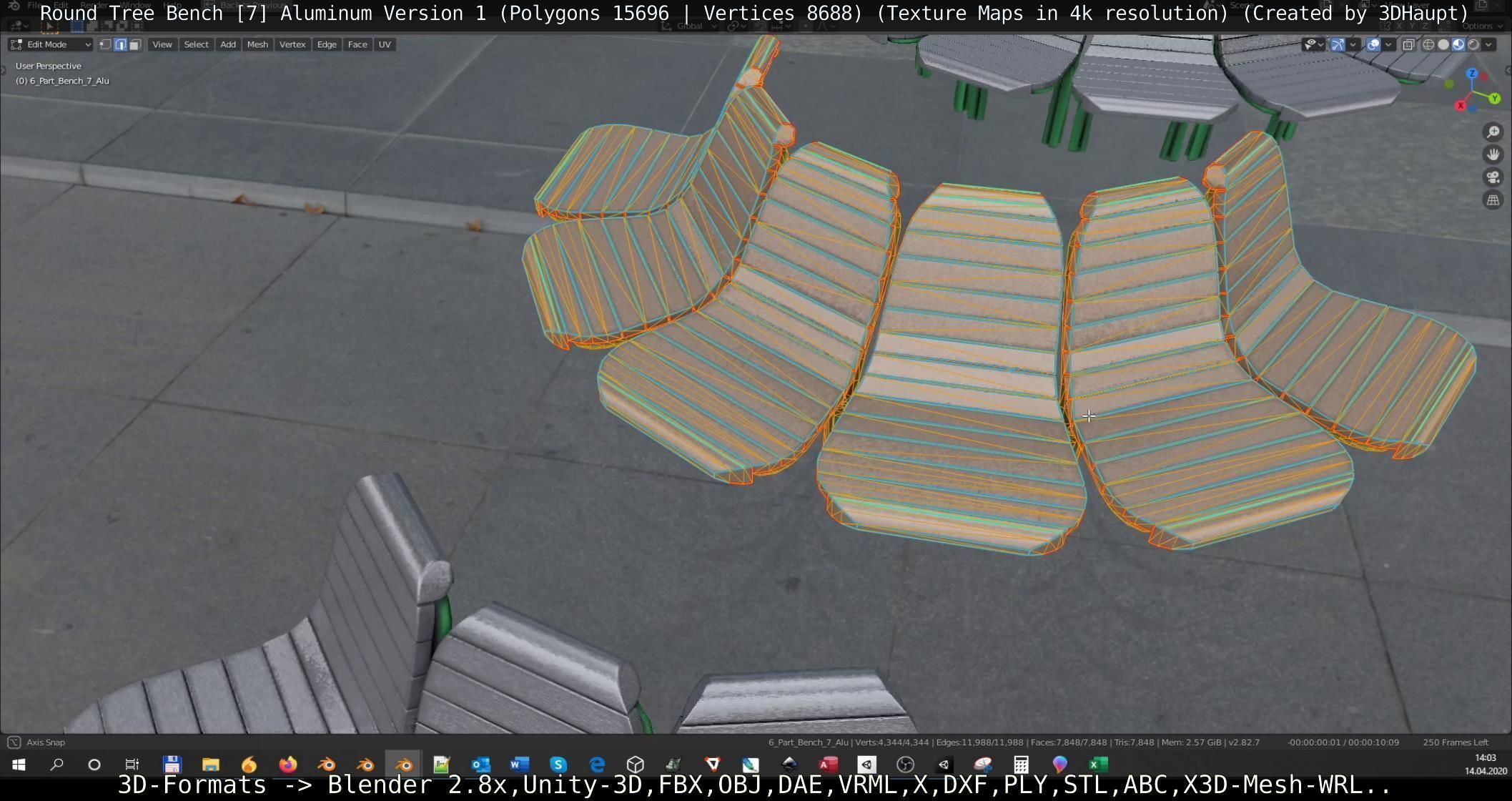Image resolution: width=1512 pixels, height=801 pixels.
Task: Open the Edit Mode dropdown
Action: point(51,44)
